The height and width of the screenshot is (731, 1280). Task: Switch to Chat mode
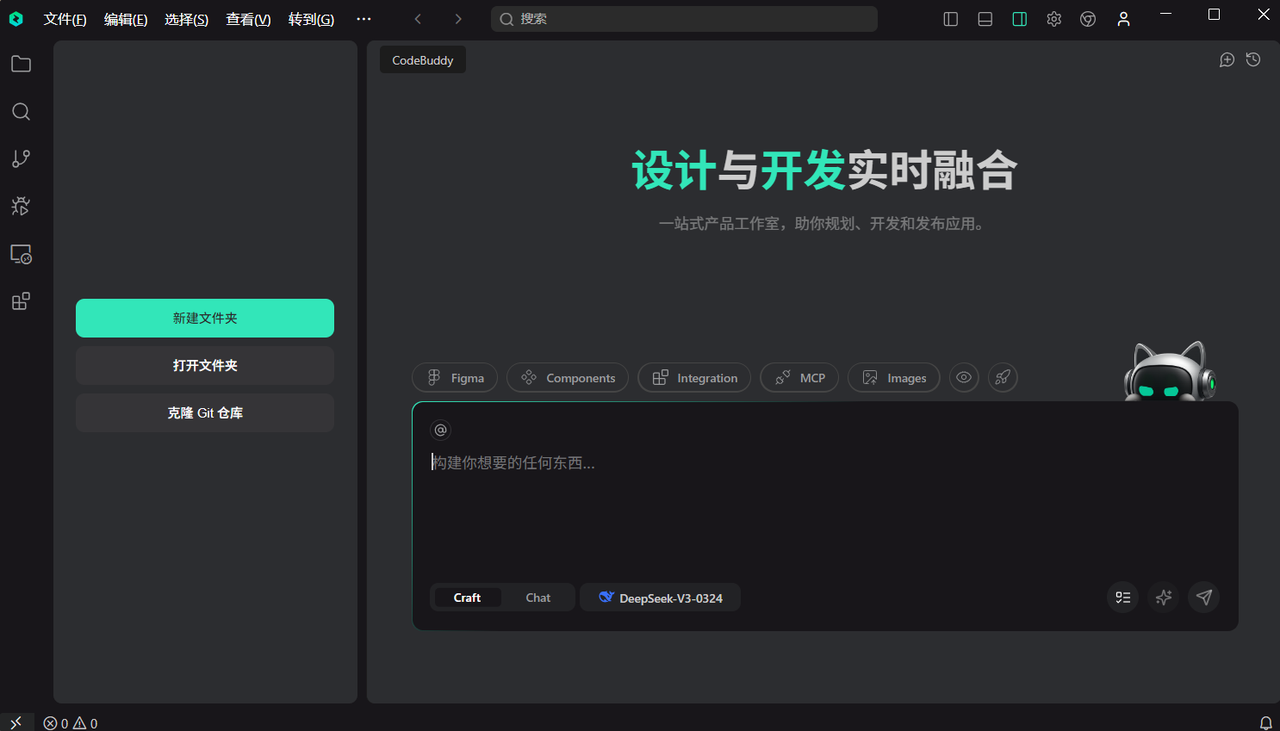[x=538, y=597]
